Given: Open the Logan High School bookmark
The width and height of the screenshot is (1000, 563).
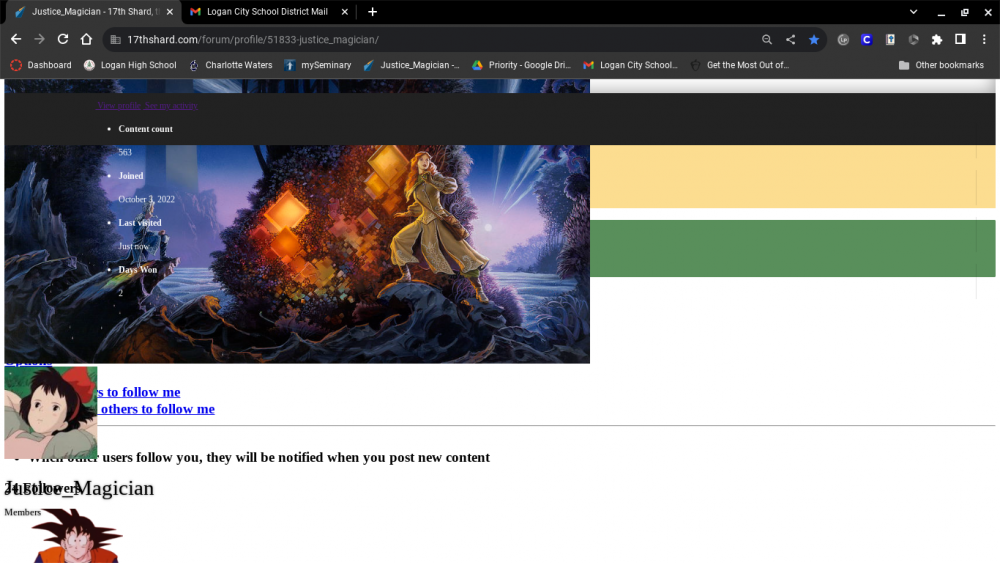Looking at the screenshot, I should tap(130, 65).
